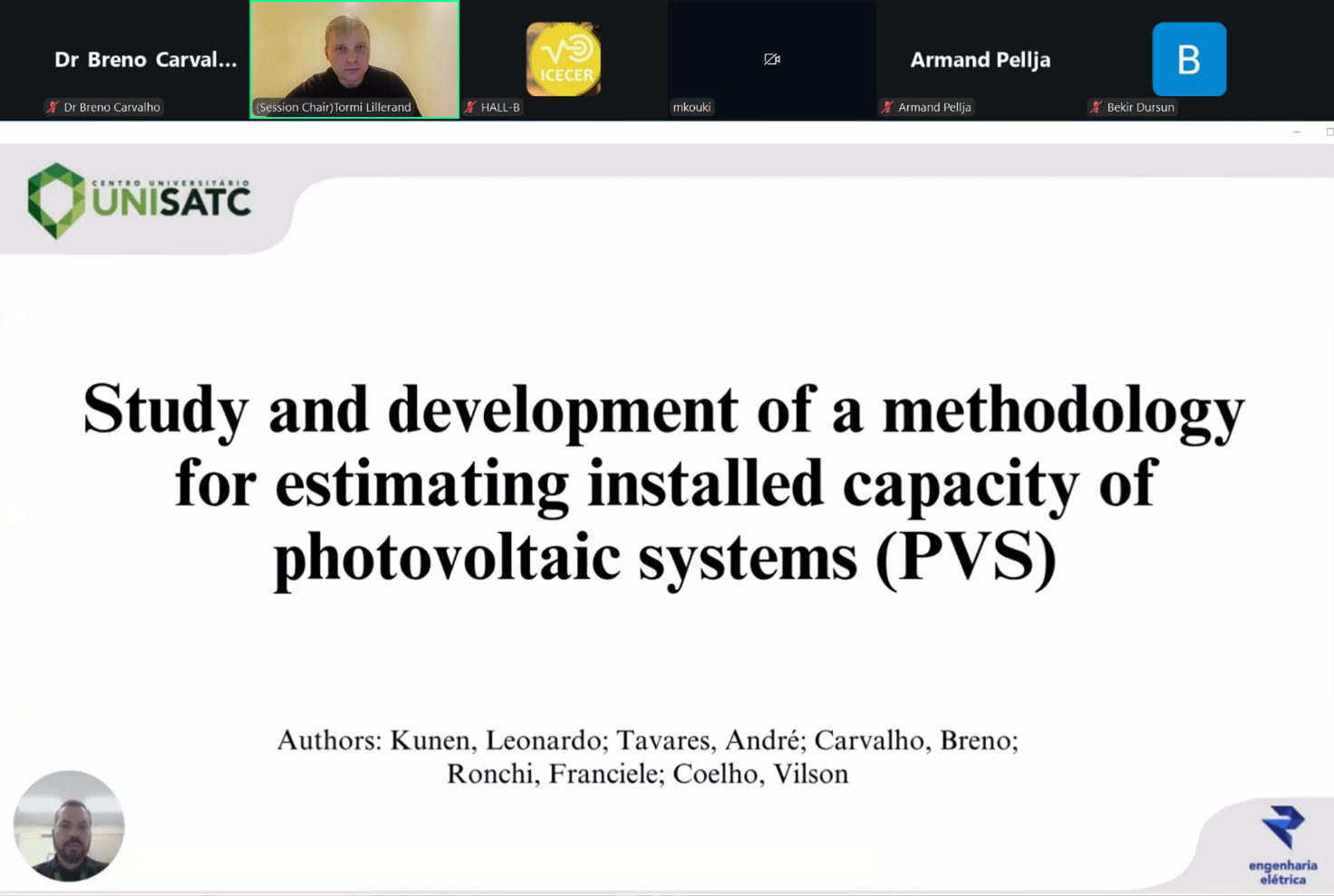Click the UNISATC logo on the slide
The width and height of the screenshot is (1334, 896).
[139, 200]
